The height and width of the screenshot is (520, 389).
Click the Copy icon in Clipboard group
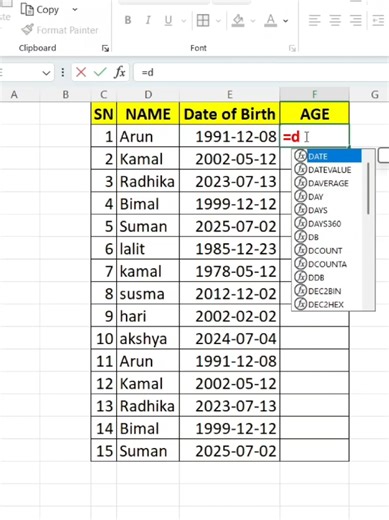tap(27, 10)
